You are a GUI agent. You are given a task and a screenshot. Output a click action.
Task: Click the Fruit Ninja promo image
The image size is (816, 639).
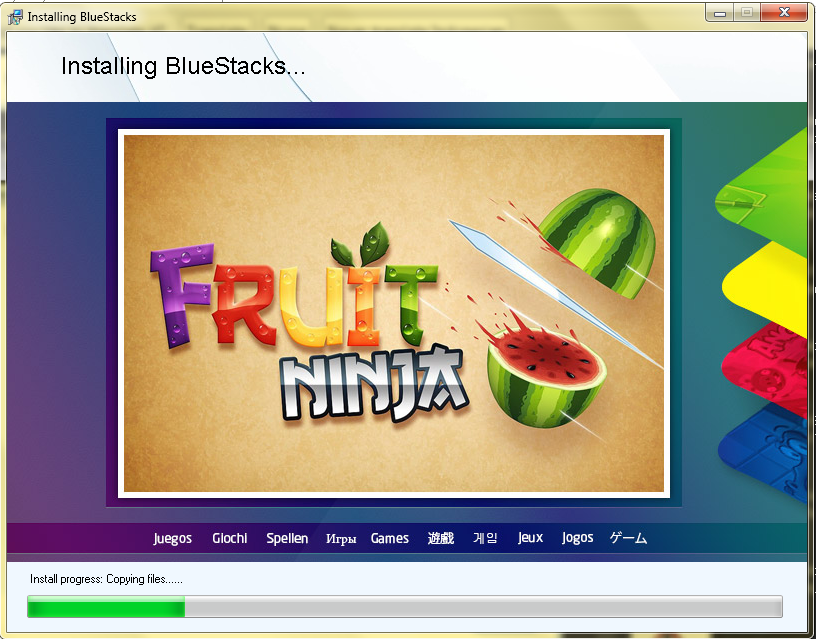click(394, 313)
